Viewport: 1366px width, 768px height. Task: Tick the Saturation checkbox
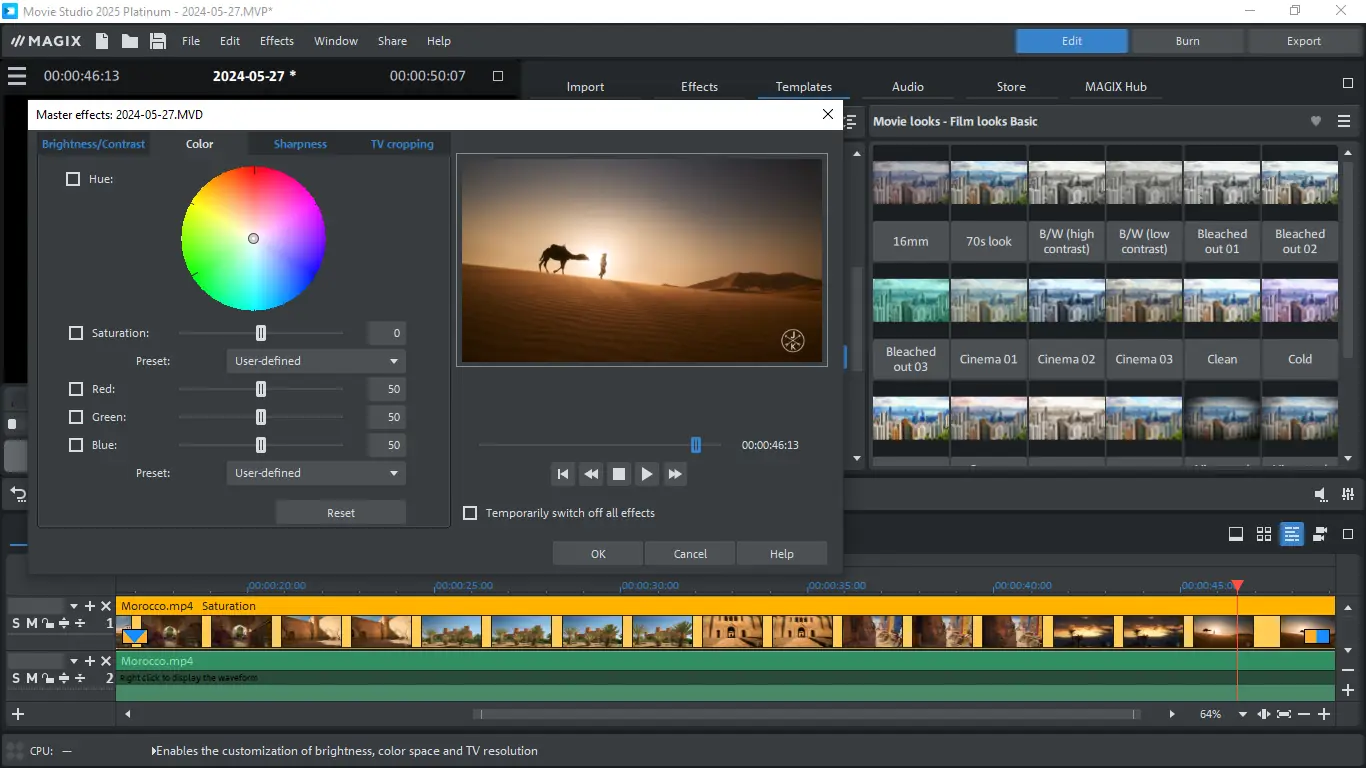pyautogui.click(x=76, y=333)
